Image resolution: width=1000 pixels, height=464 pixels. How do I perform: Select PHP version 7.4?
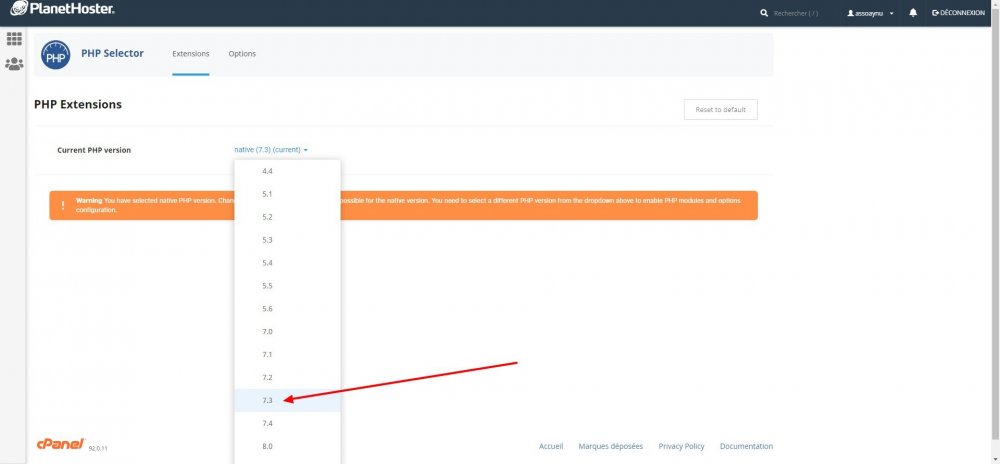point(287,423)
